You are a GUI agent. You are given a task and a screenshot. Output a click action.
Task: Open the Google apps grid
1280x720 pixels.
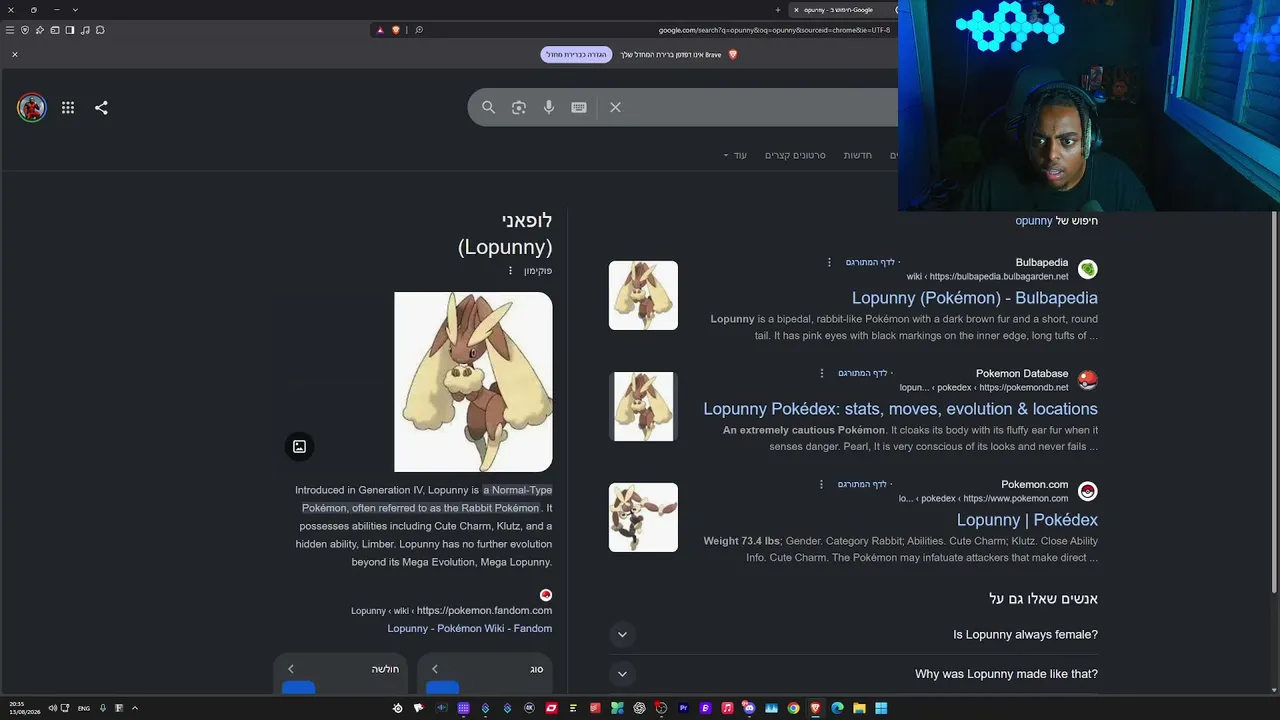coord(68,108)
